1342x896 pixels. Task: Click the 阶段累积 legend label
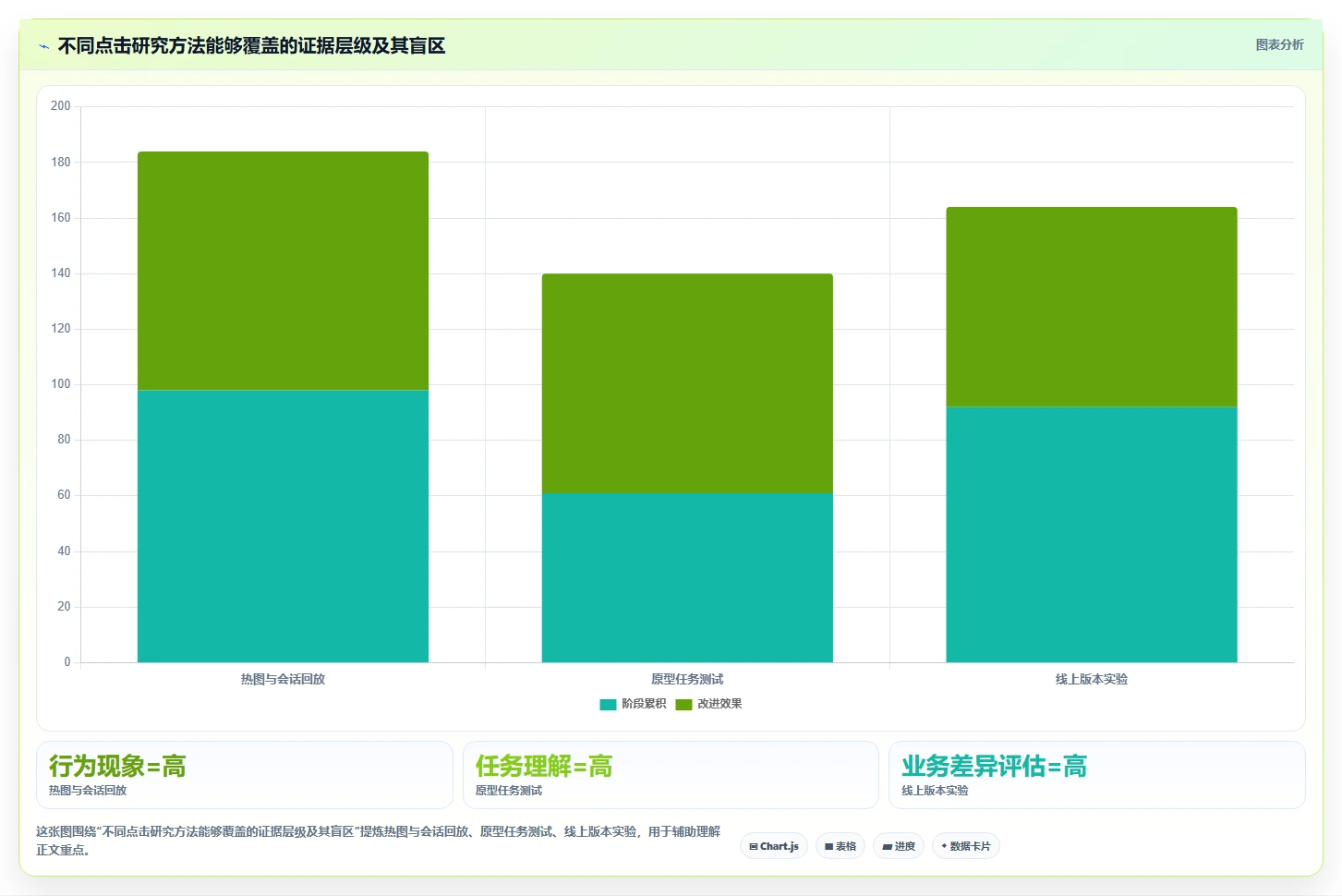pos(644,704)
